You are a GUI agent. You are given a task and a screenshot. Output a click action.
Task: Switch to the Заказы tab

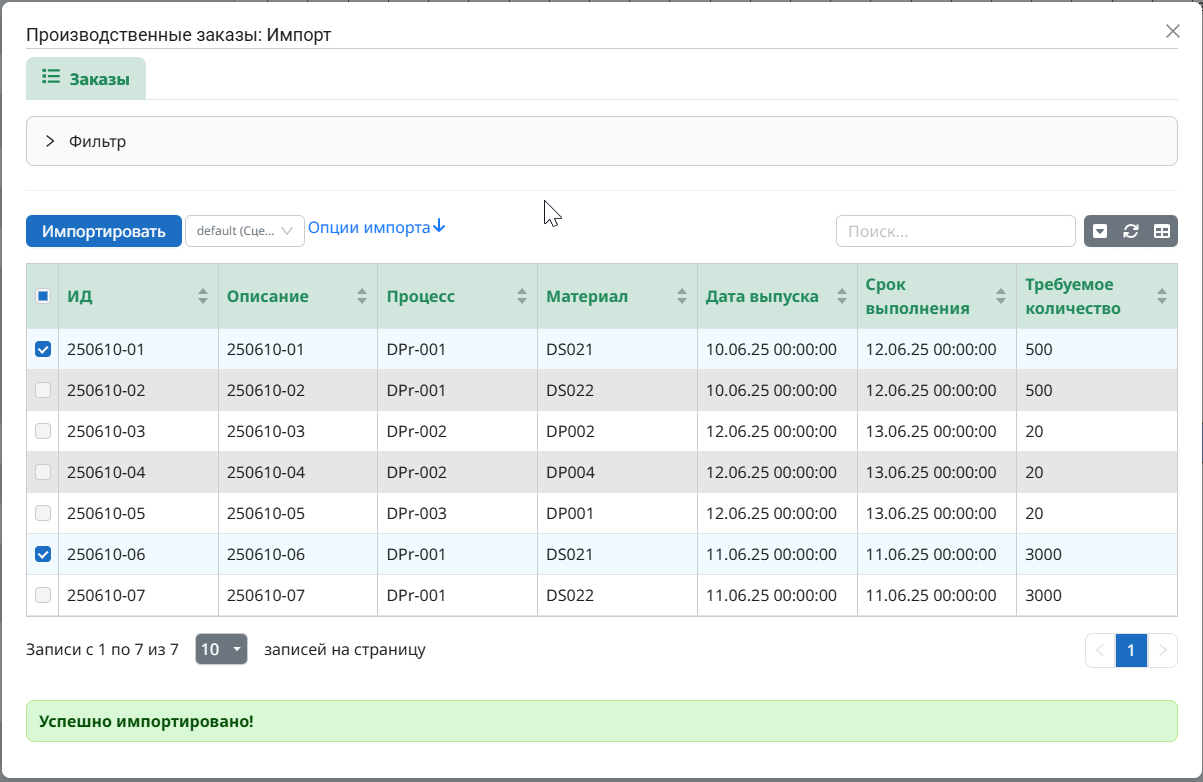coord(86,78)
